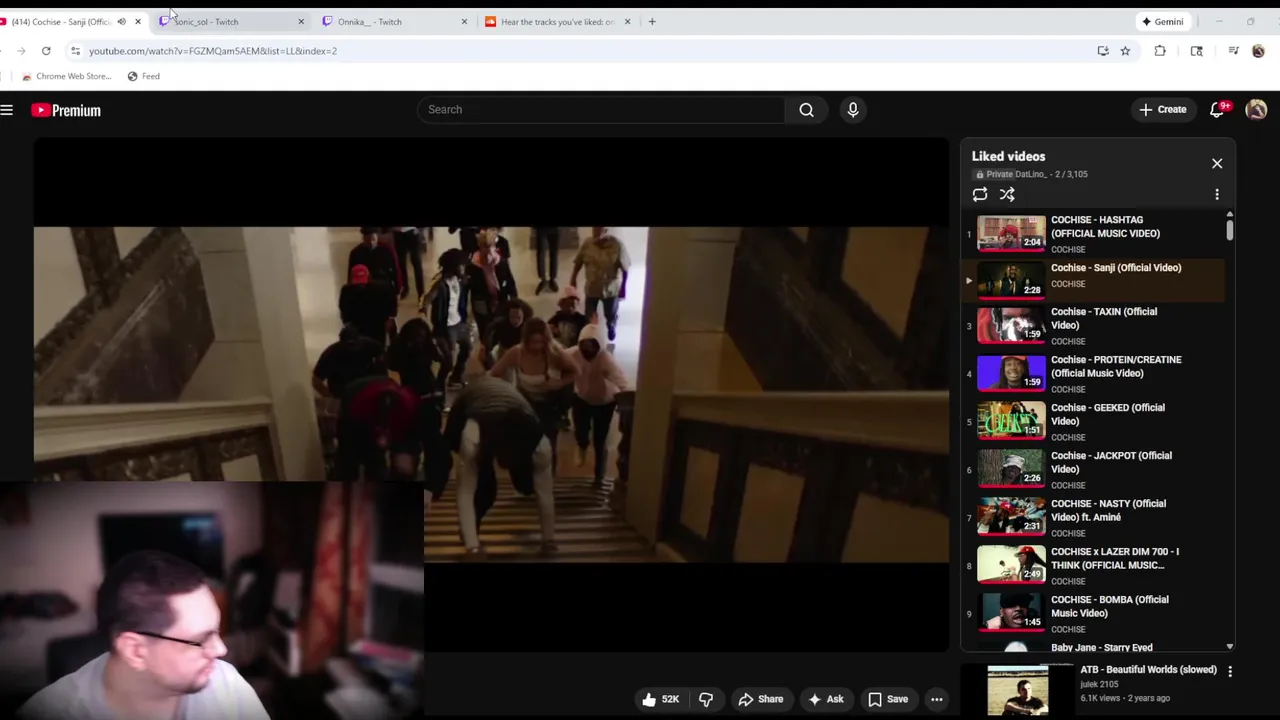Click Cochise - Sanji current playlist entry
This screenshot has width=1280, height=720.
point(1095,279)
